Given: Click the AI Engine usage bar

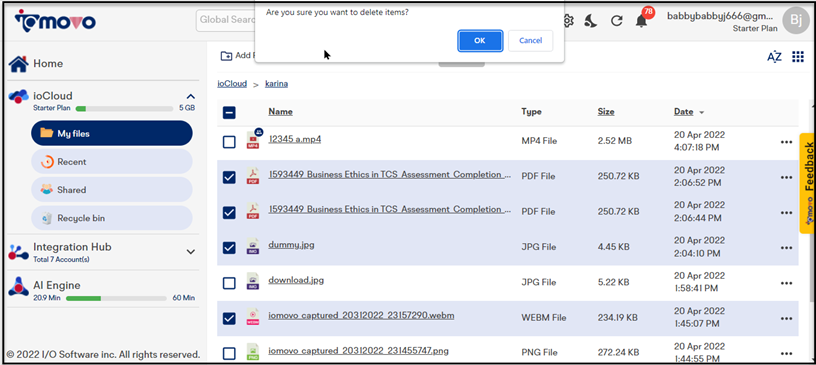Looking at the screenshot, I should pos(119,298).
